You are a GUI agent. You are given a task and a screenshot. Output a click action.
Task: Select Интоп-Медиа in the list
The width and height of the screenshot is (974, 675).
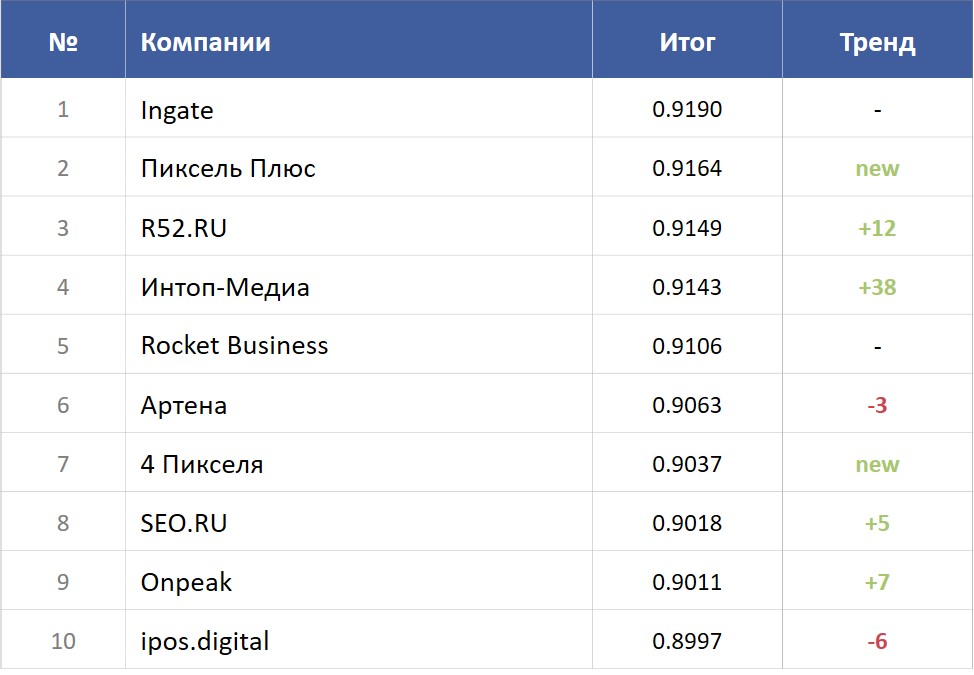[x=225, y=288]
